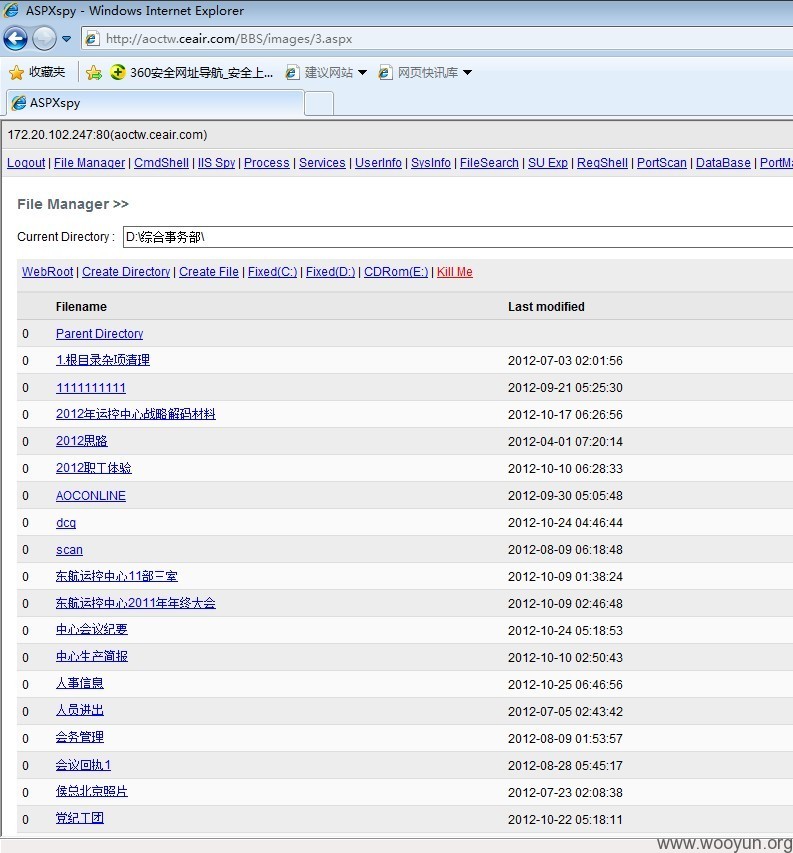Open the SysInfo menu link
The height and width of the screenshot is (853, 793).
tap(431, 163)
